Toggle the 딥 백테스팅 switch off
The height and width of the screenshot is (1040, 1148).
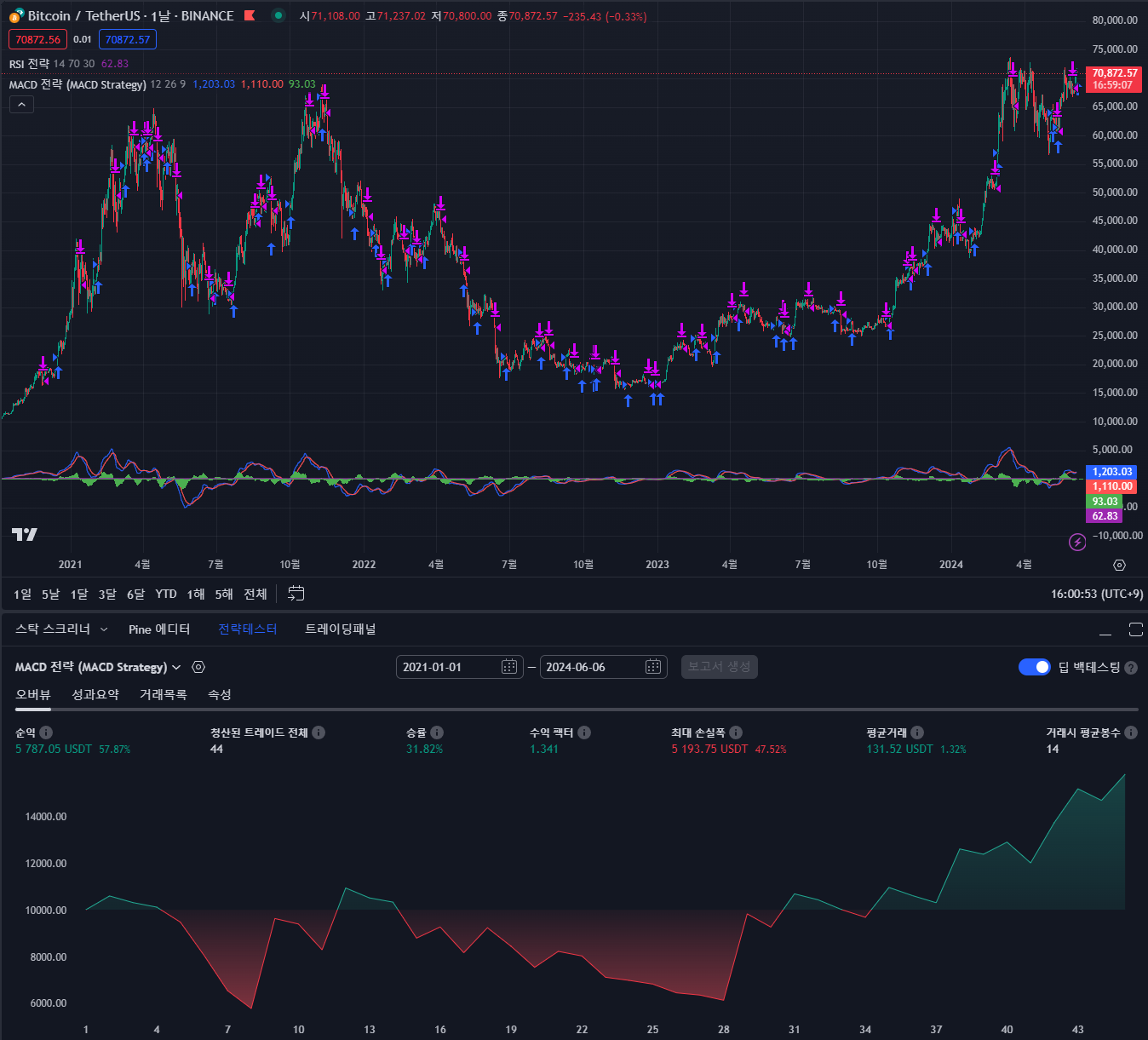pos(1035,667)
